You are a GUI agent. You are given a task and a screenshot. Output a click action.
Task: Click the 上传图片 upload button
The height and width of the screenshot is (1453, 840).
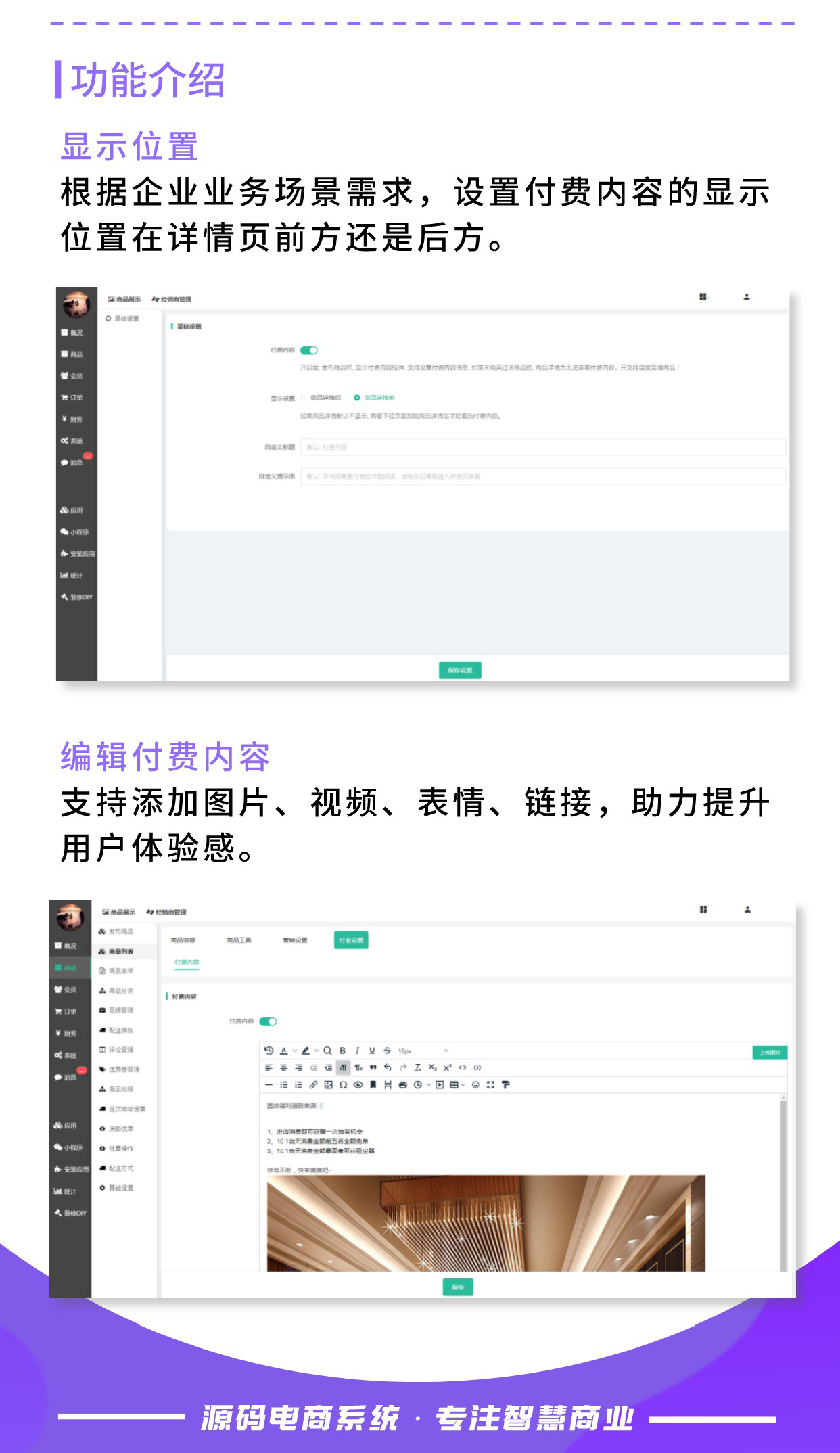pos(770,1053)
